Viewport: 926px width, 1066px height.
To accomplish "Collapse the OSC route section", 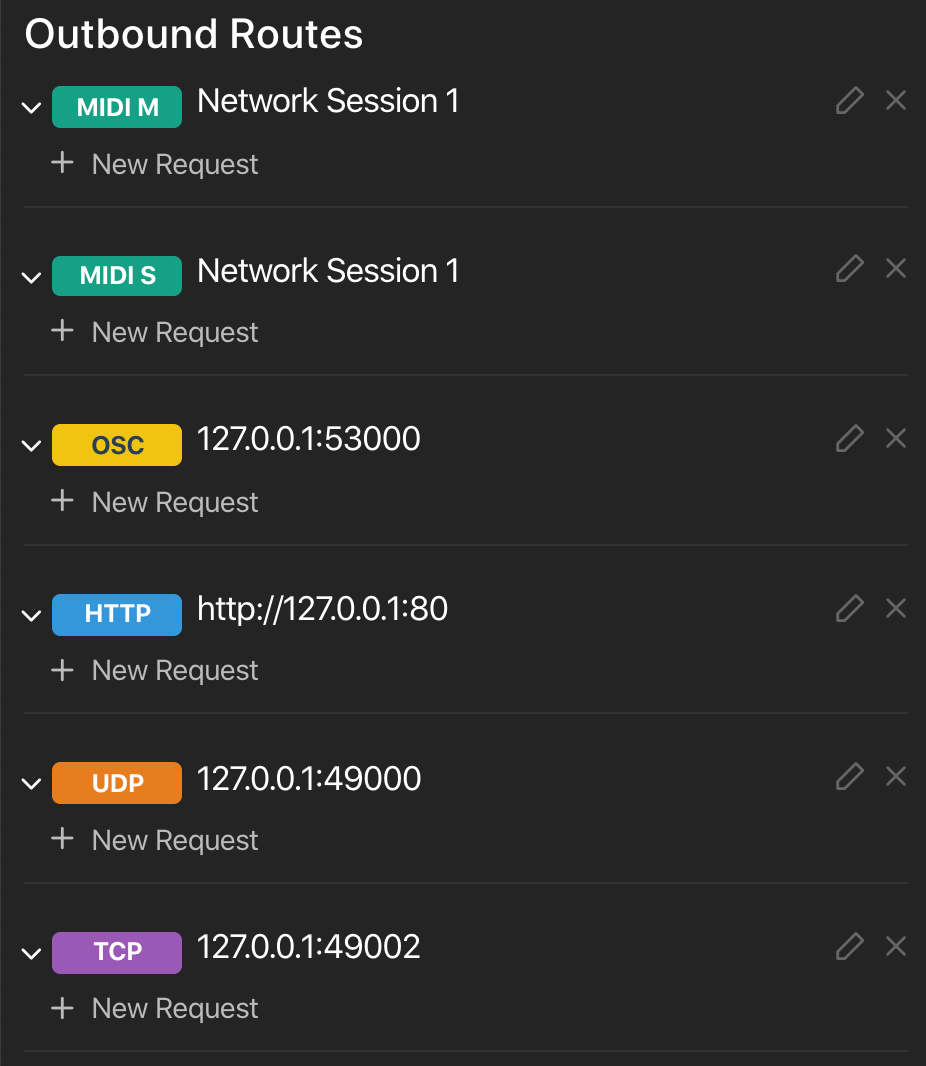I will coord(32,447).
